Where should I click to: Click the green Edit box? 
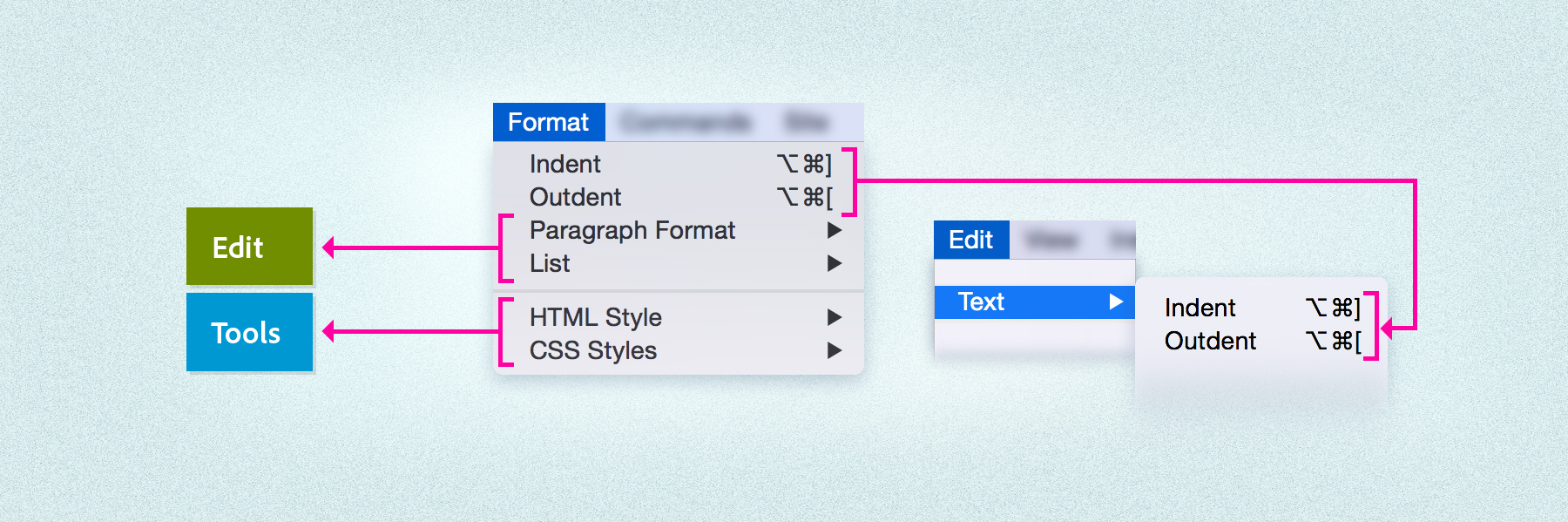(x=249, y=247)
